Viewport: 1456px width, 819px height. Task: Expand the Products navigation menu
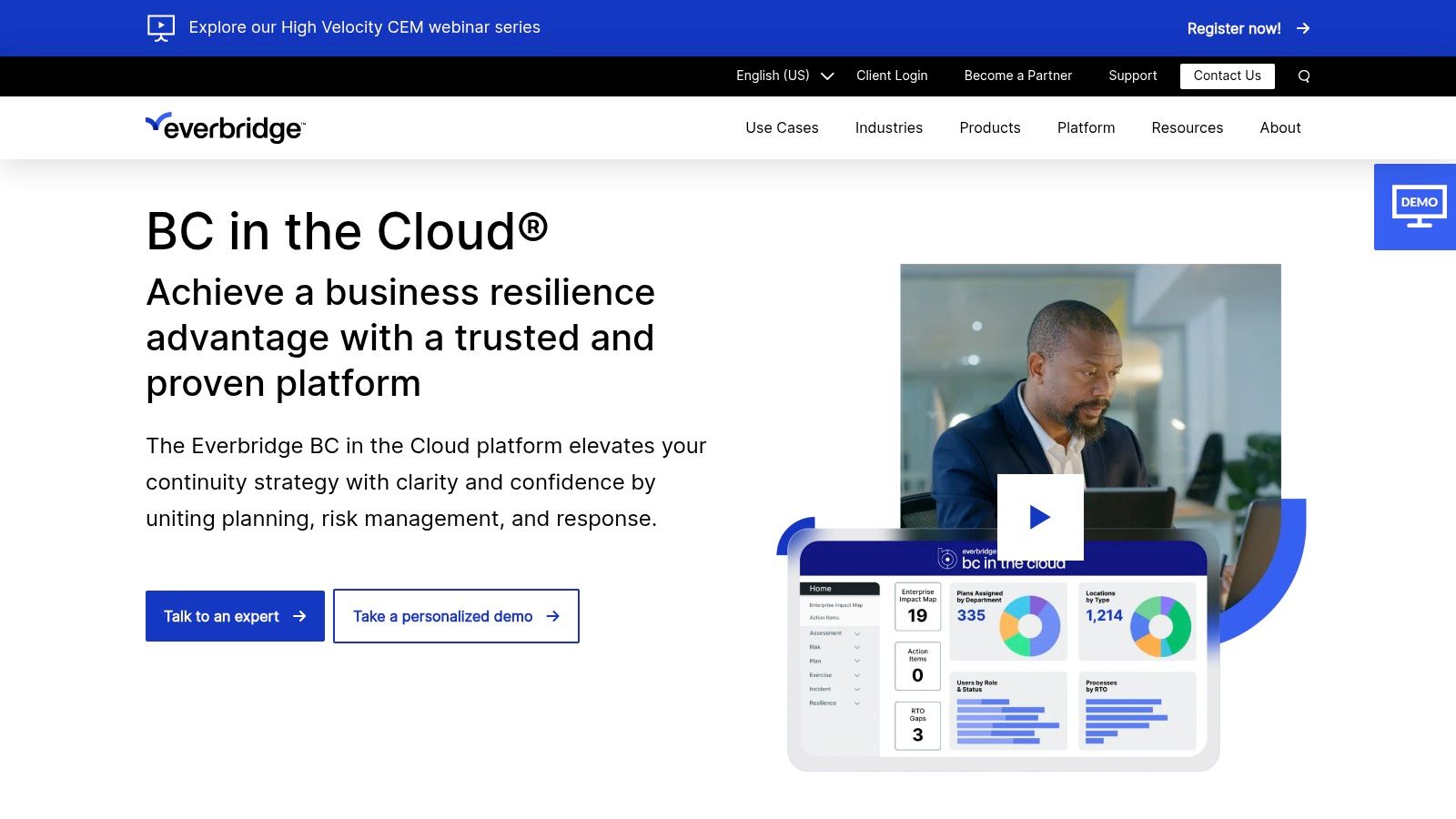989,127
